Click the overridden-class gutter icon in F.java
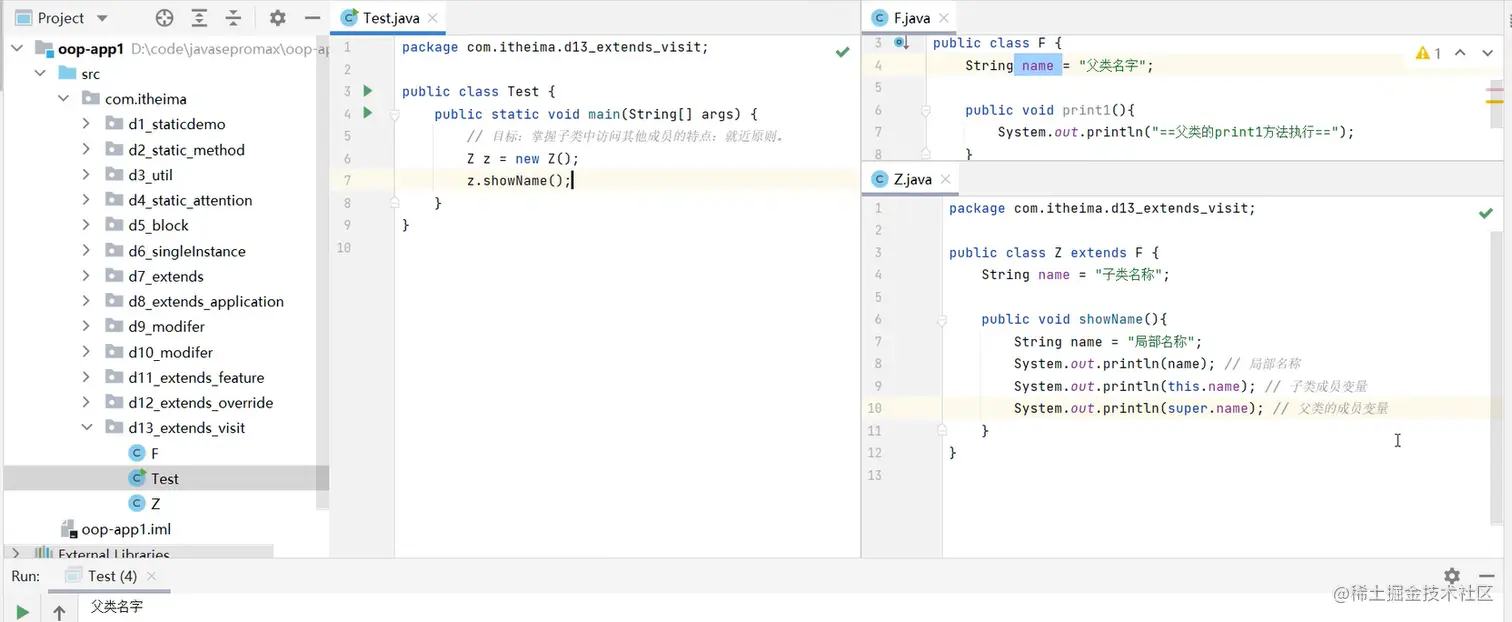The height and width of the screenshot is (622, 1512). tap(901, 43)
